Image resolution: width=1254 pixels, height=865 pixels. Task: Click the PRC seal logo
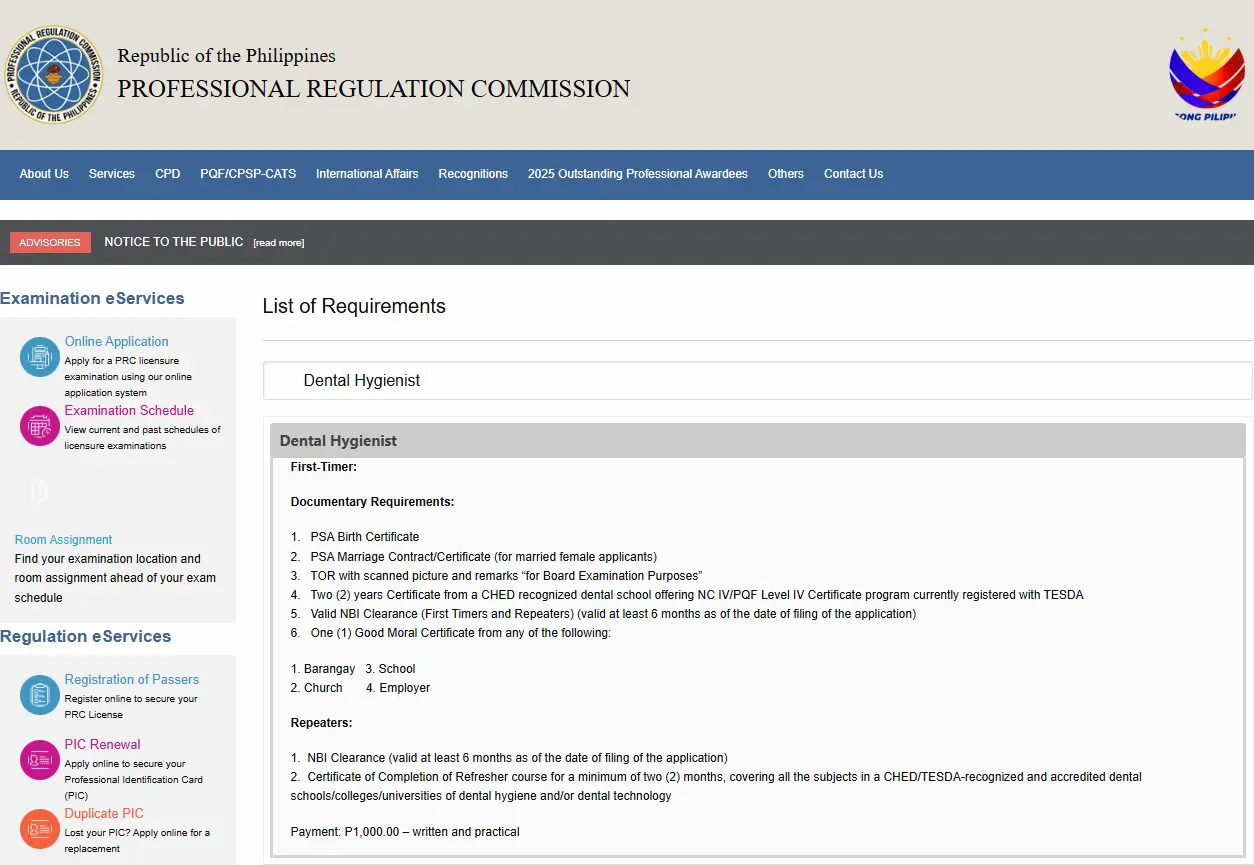52,75
